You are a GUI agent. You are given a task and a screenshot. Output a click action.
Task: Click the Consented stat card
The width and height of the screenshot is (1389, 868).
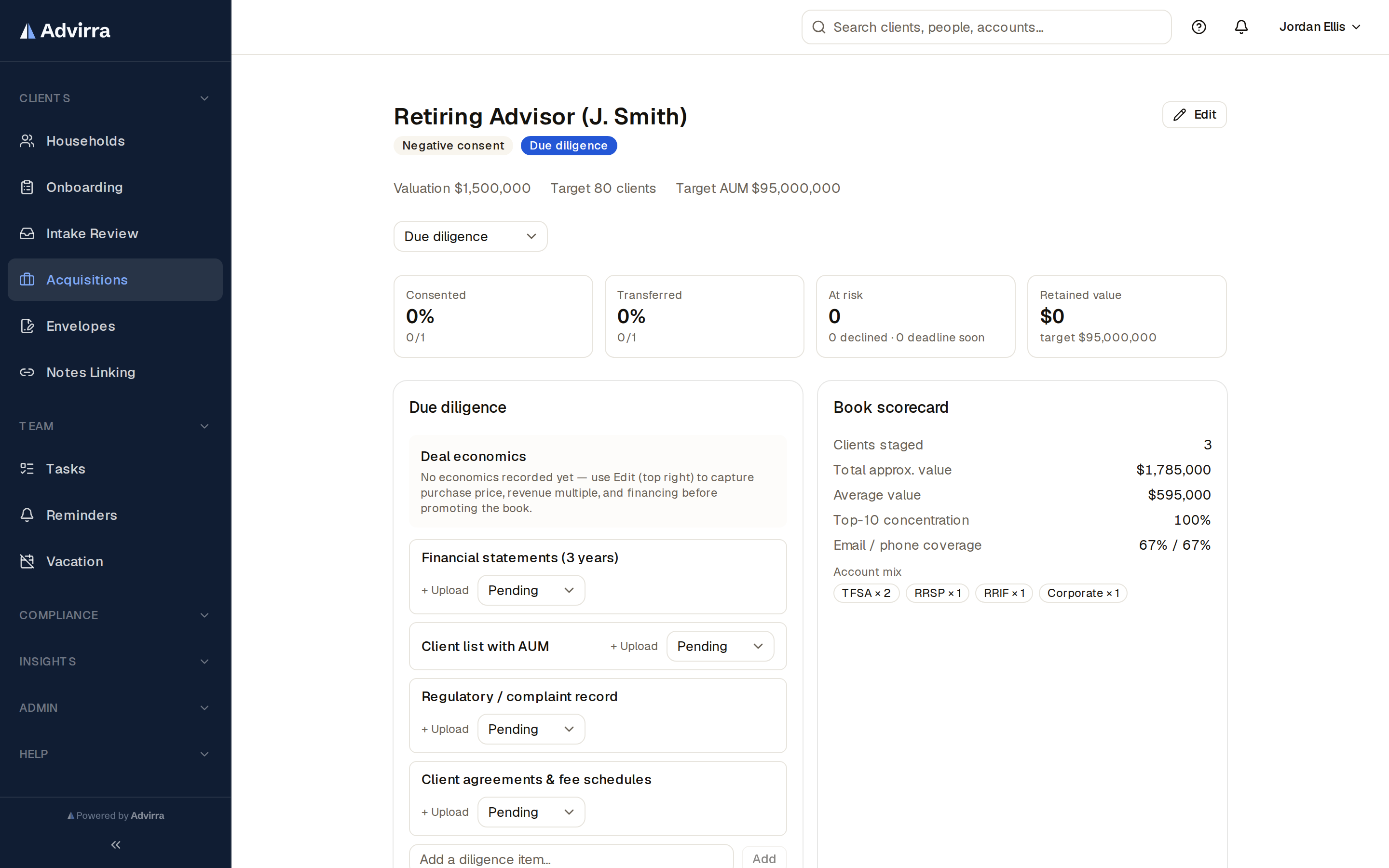pos(493,316)
